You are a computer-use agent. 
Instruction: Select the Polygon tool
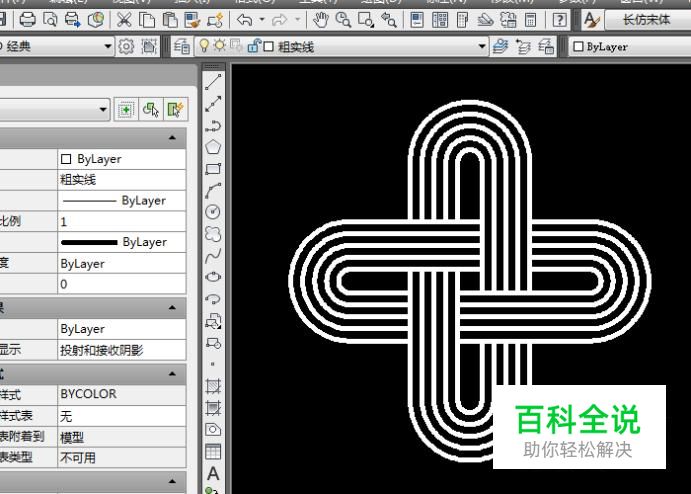[213, 147]
